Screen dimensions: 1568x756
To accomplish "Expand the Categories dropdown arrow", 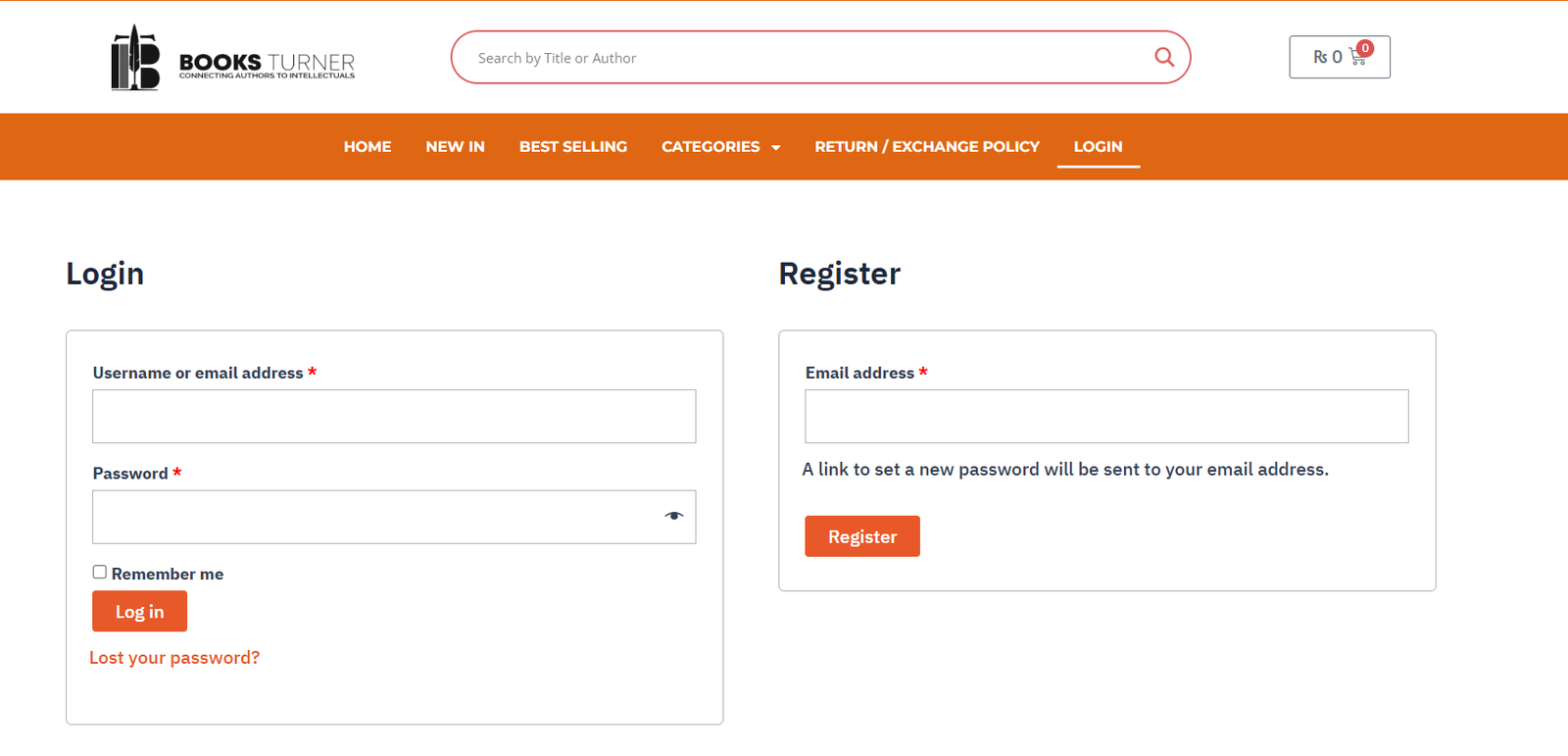I will 776,147.
